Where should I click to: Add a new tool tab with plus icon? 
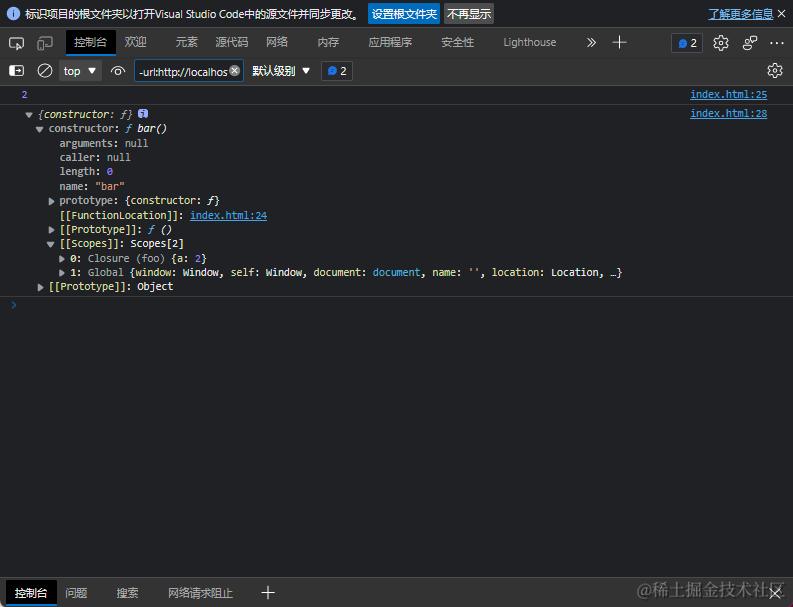619,42
